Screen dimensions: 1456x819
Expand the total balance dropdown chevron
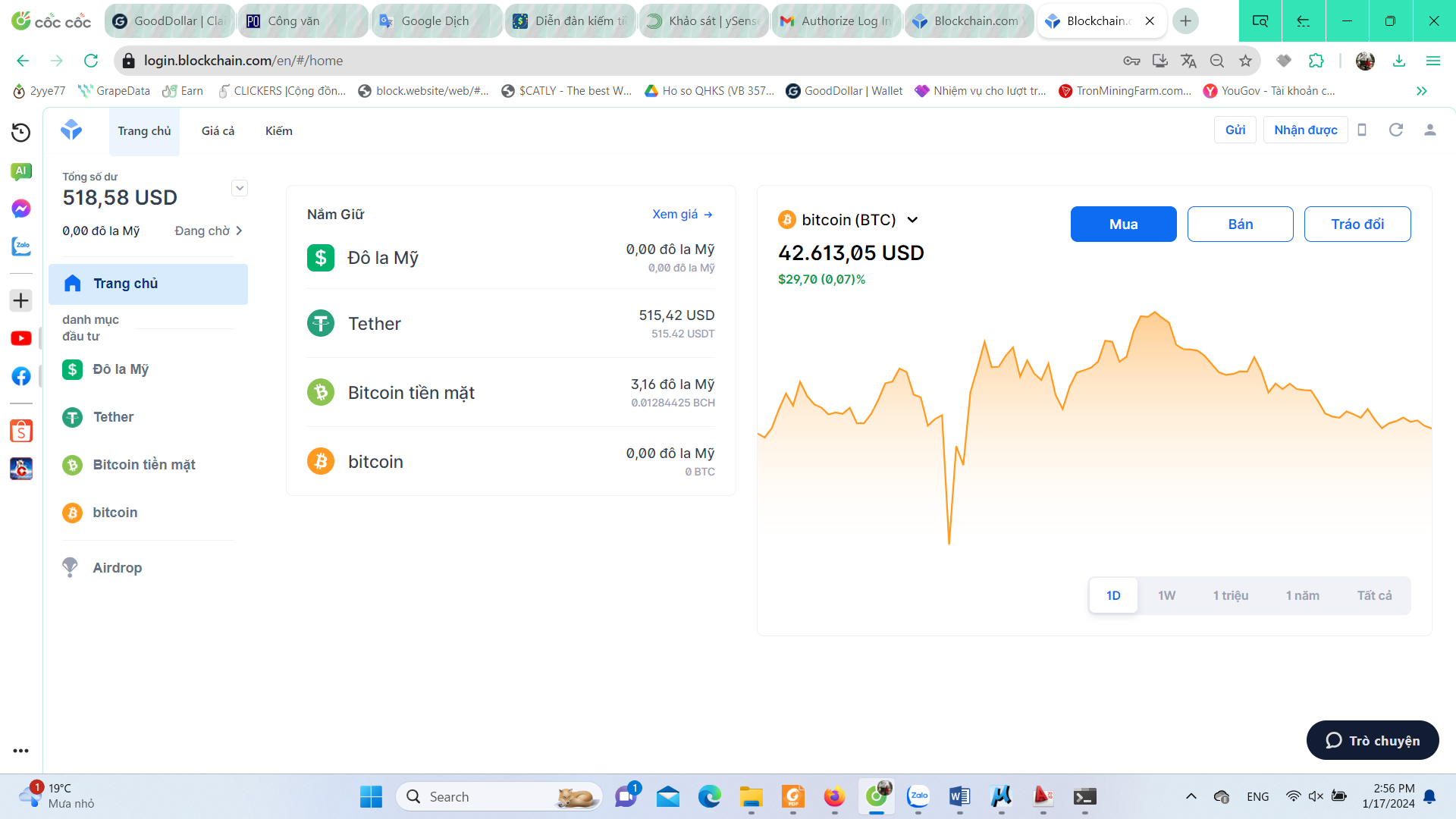click(240, 188)
